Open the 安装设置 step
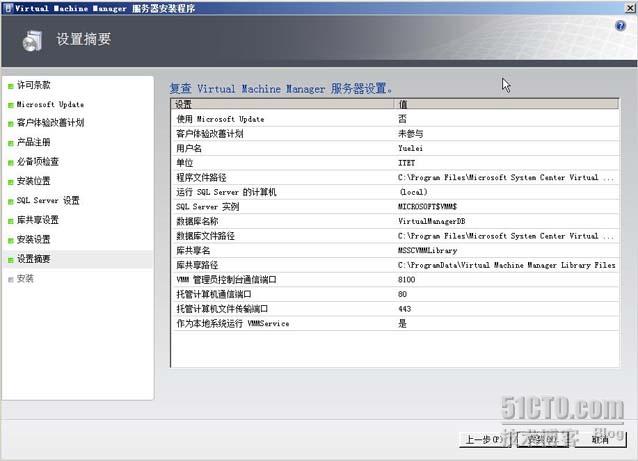The height and width of the screenshot is (461, 638). (x=34, y=239)
